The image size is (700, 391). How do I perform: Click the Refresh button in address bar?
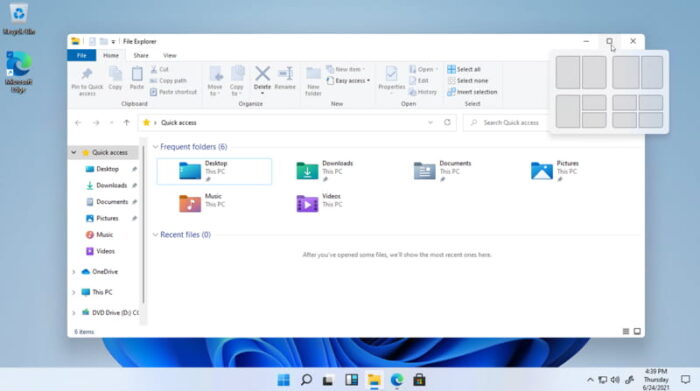point(447,122)
